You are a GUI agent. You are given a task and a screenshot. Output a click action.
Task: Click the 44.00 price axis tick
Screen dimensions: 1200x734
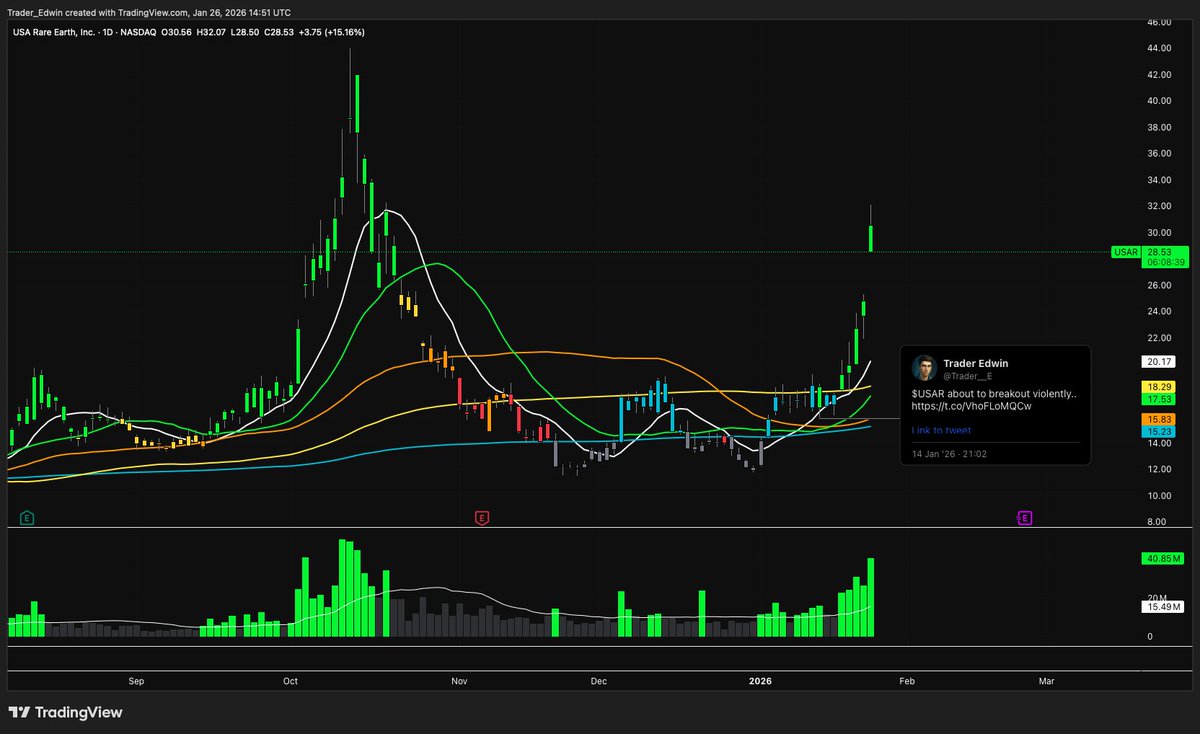pyautogui.click(x=1159, y=48)
